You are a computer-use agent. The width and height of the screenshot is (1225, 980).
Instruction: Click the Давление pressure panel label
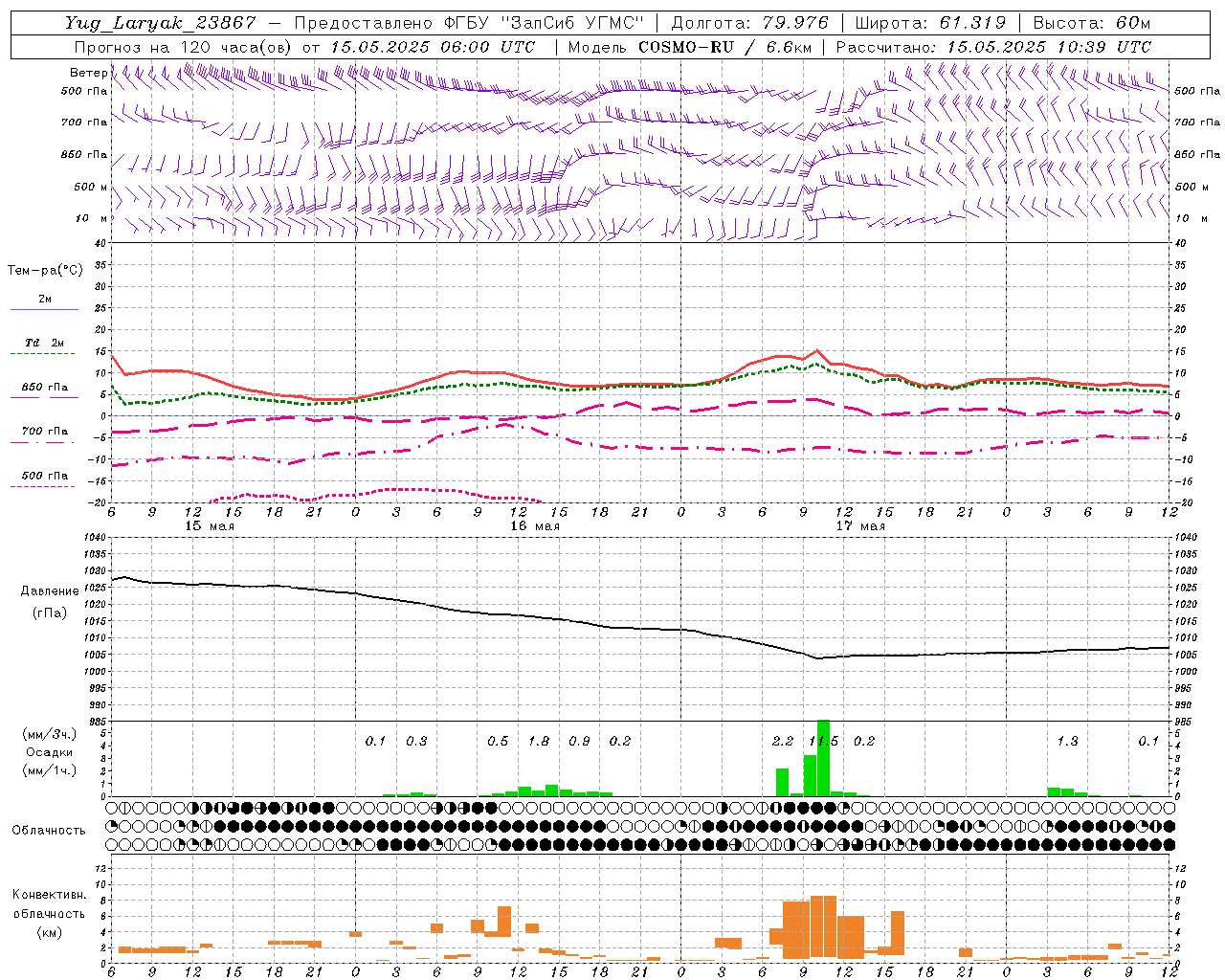coord(50,591)
